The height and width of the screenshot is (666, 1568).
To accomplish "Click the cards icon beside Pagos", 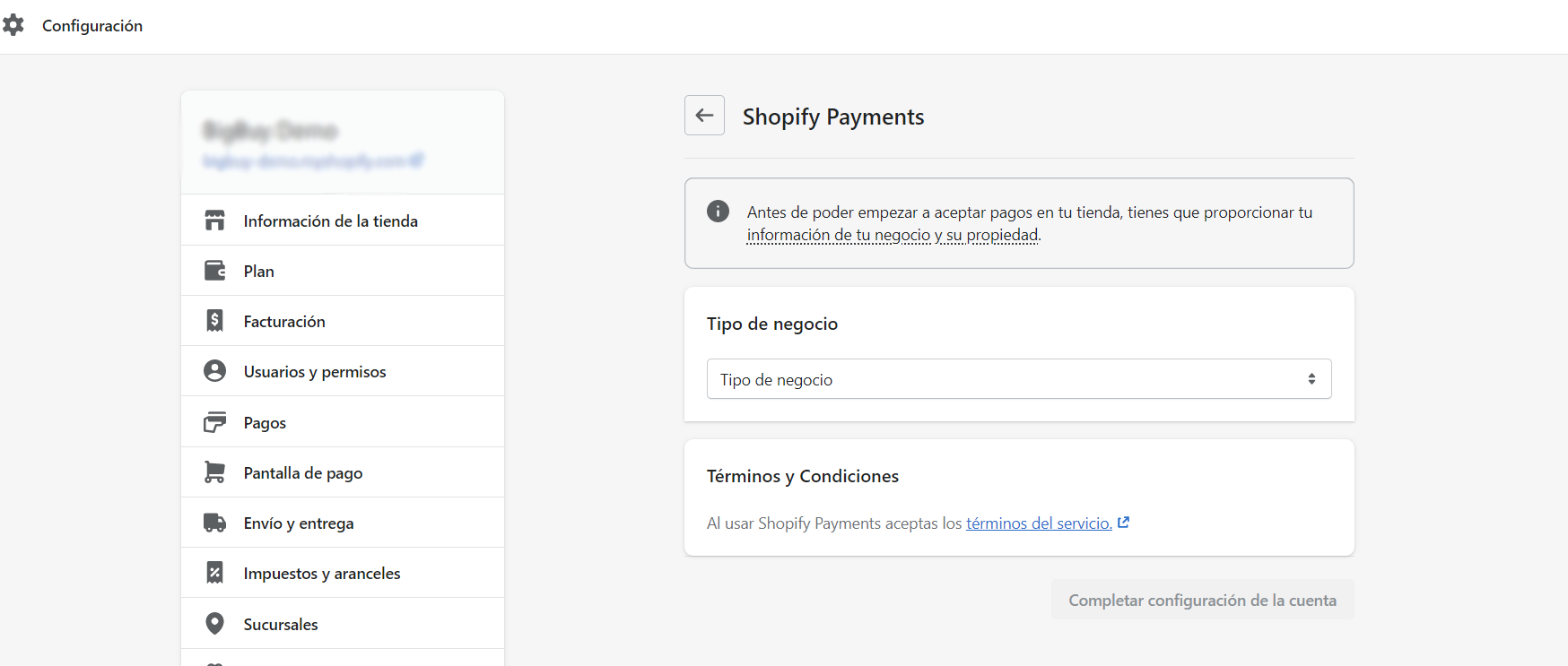I will click(x=214, y=422).
